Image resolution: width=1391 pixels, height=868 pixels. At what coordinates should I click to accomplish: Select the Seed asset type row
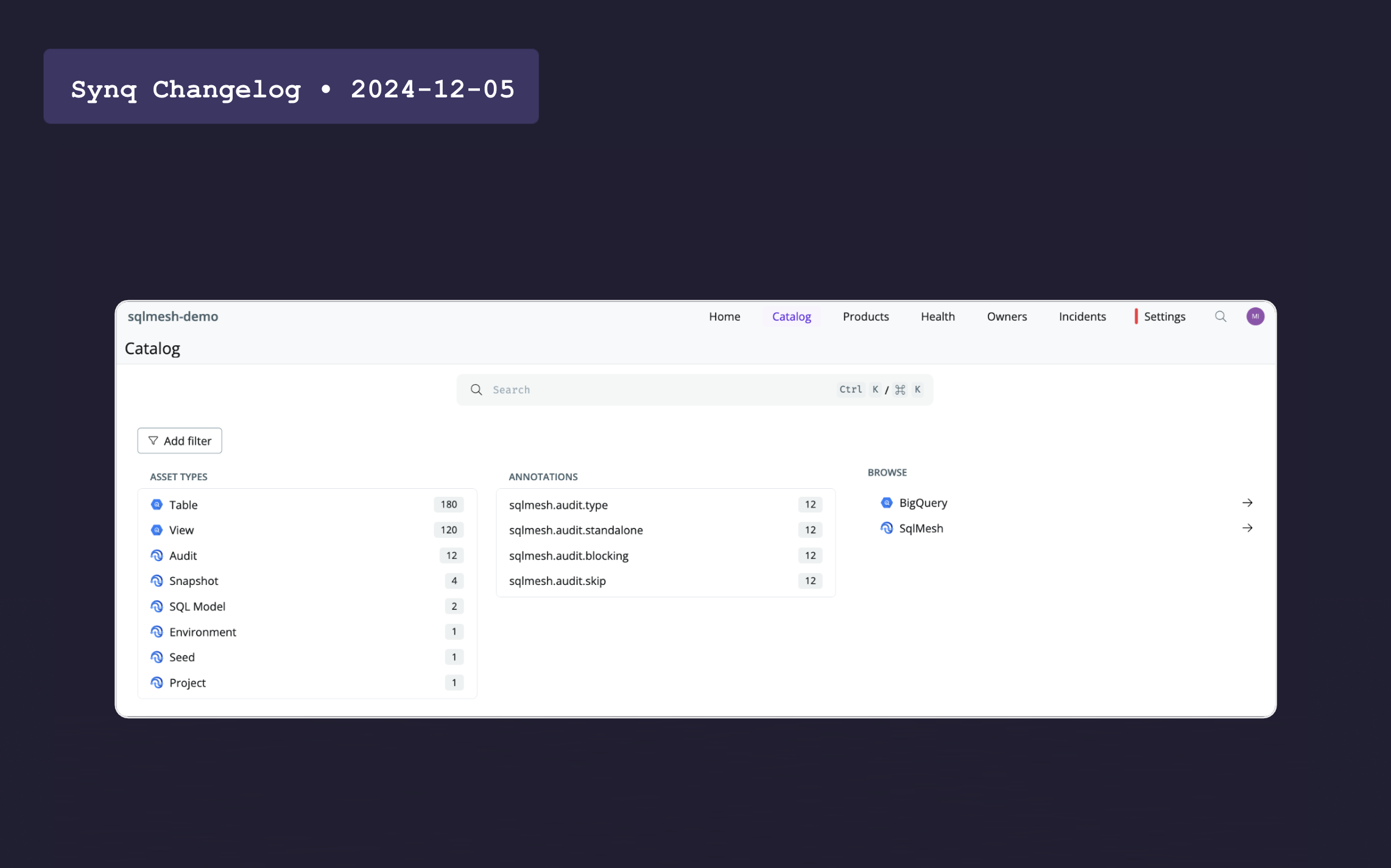coord(307,657)
